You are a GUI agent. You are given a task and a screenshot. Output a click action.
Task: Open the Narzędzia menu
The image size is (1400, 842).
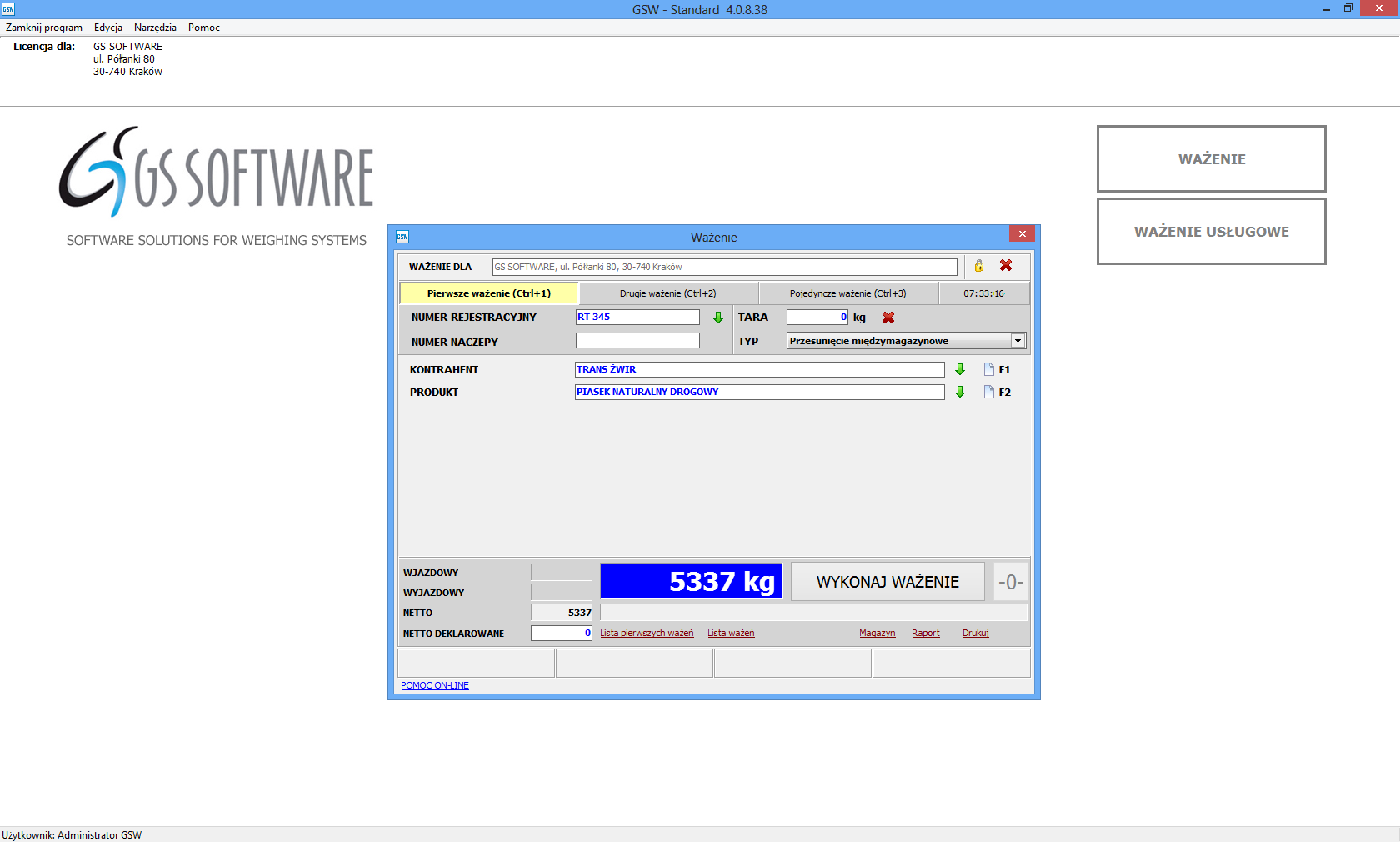[155, 28]
